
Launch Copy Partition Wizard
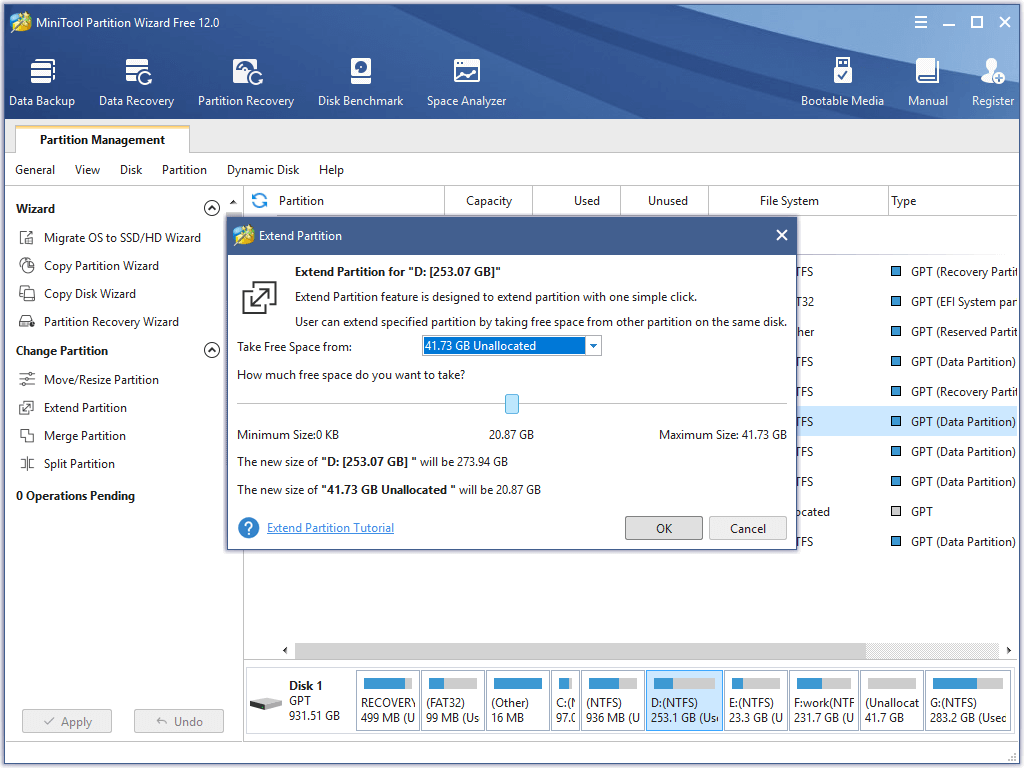tap(89, 266)
